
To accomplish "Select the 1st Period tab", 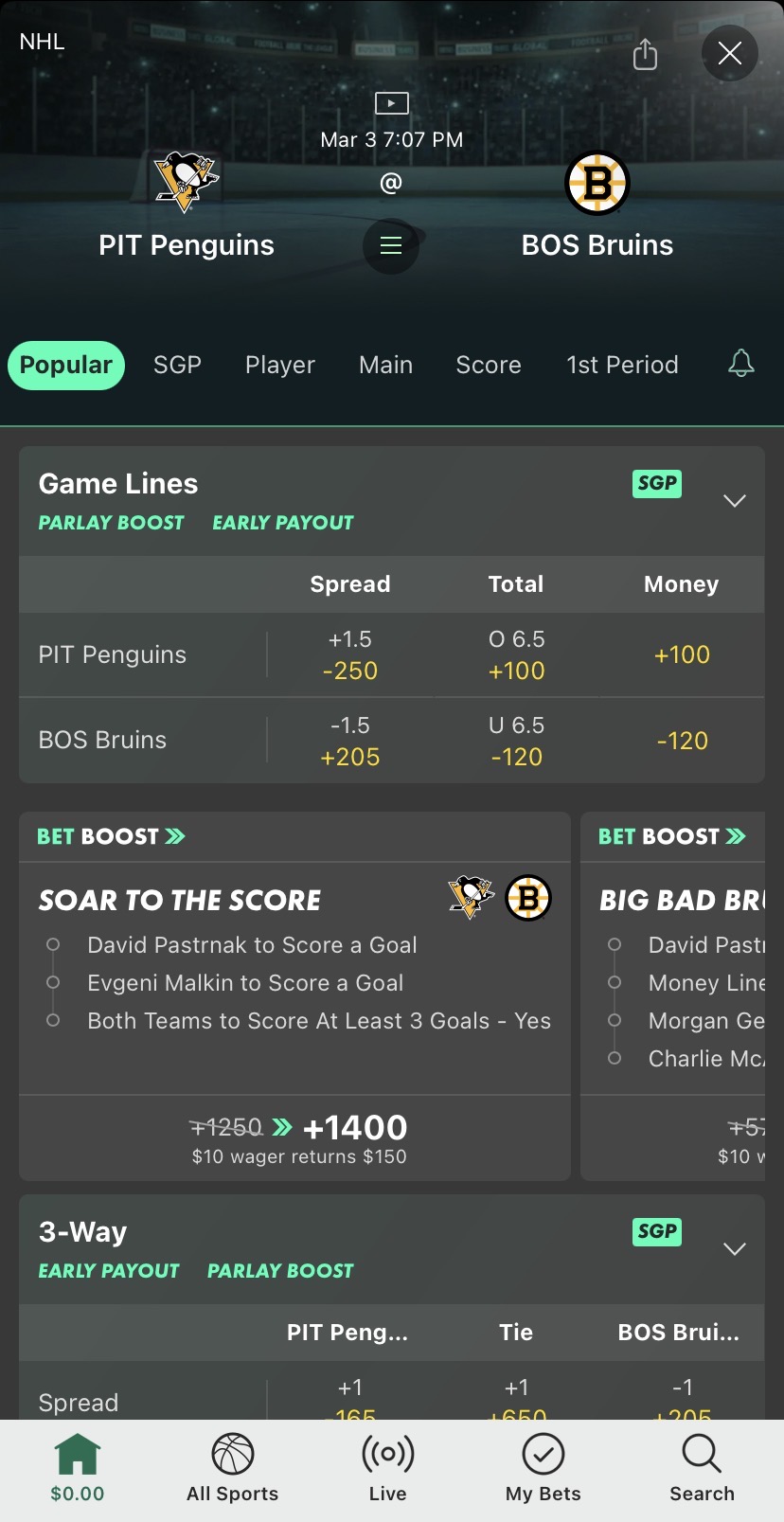I will [622, 365].
